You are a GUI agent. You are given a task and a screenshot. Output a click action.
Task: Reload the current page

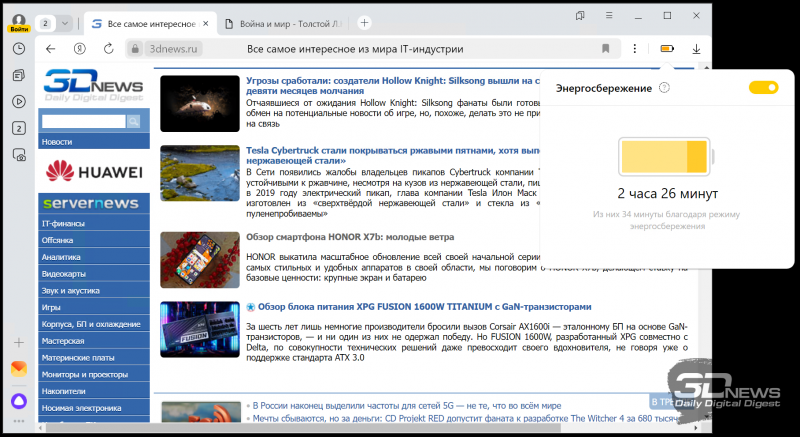107,48
